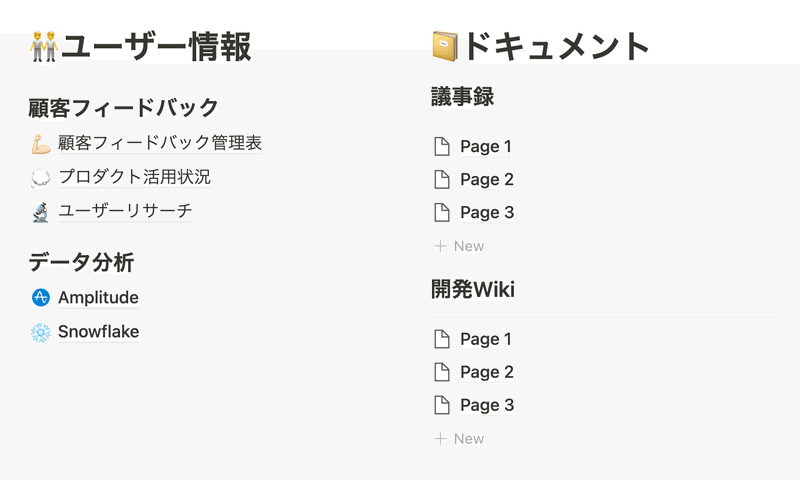The width and height of the screenshot is (800, 480).
Task: Click the thought cloud icon beside プロダクト活用状況
Action: pyautogui.click(x=41, y=178)
